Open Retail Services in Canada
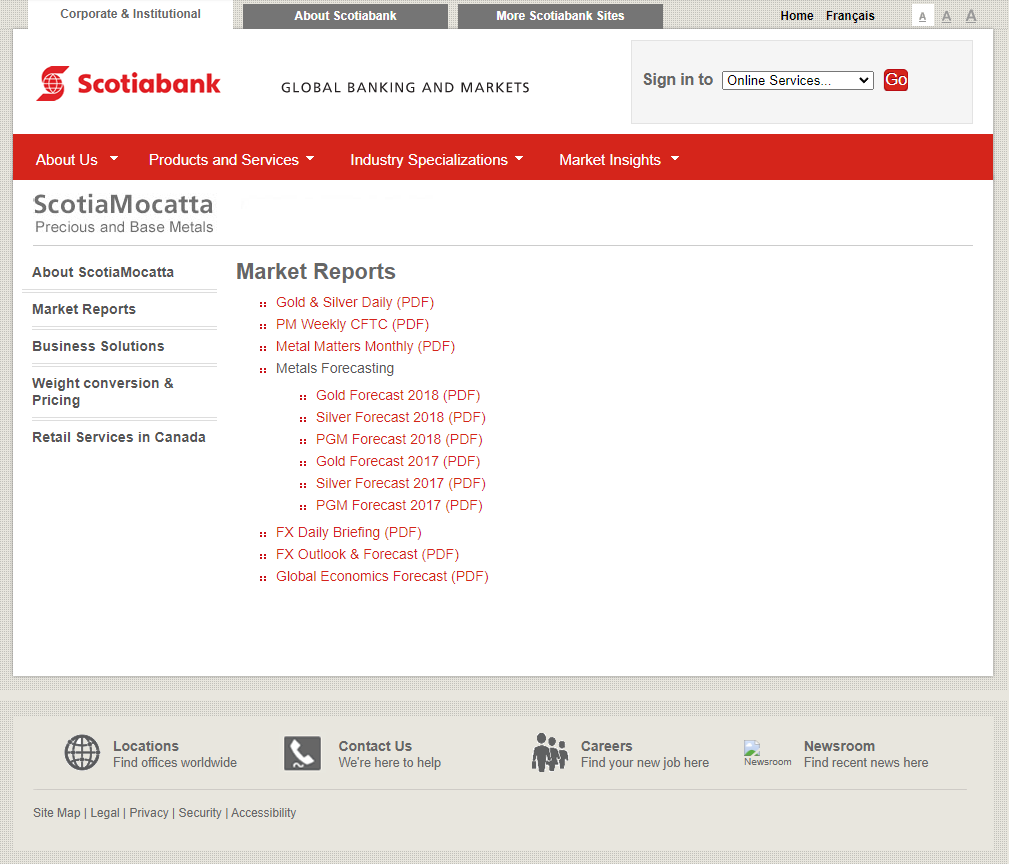 point(119,437)
